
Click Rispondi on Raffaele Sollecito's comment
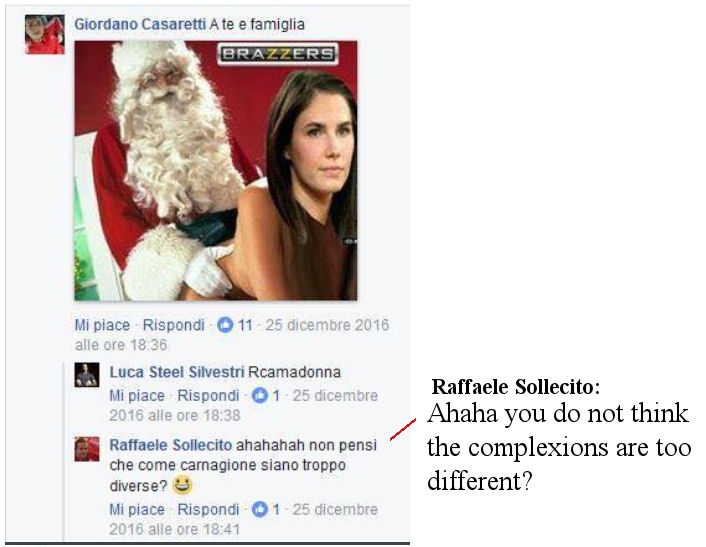[x=208, y=510]
